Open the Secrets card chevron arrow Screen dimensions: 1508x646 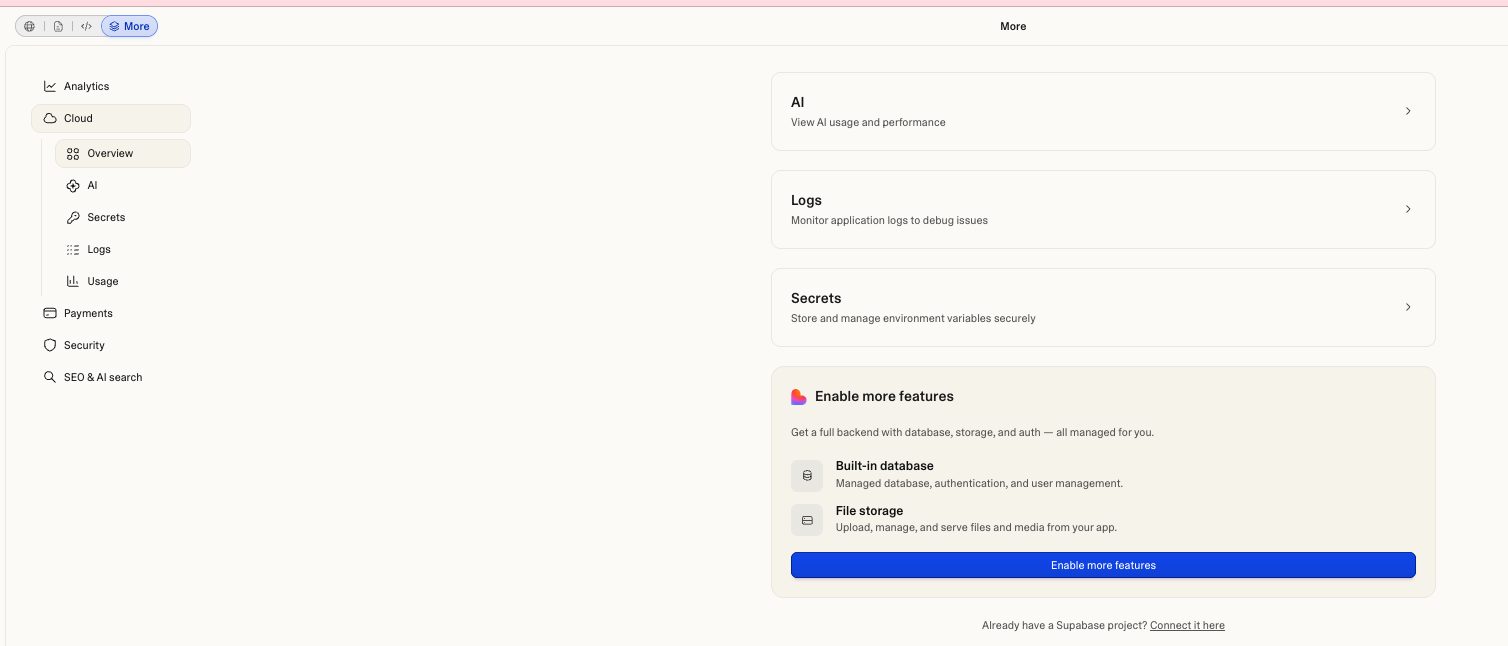coord(1408,307)
